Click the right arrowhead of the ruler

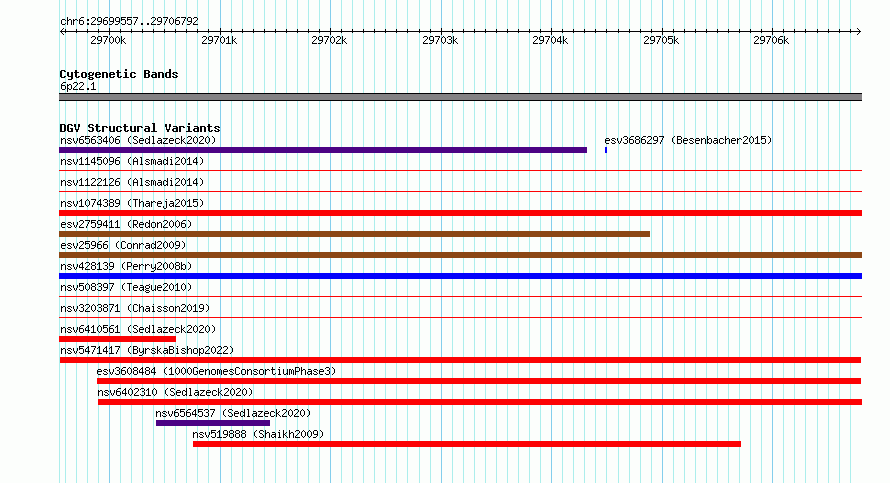(x=859, y=32)
